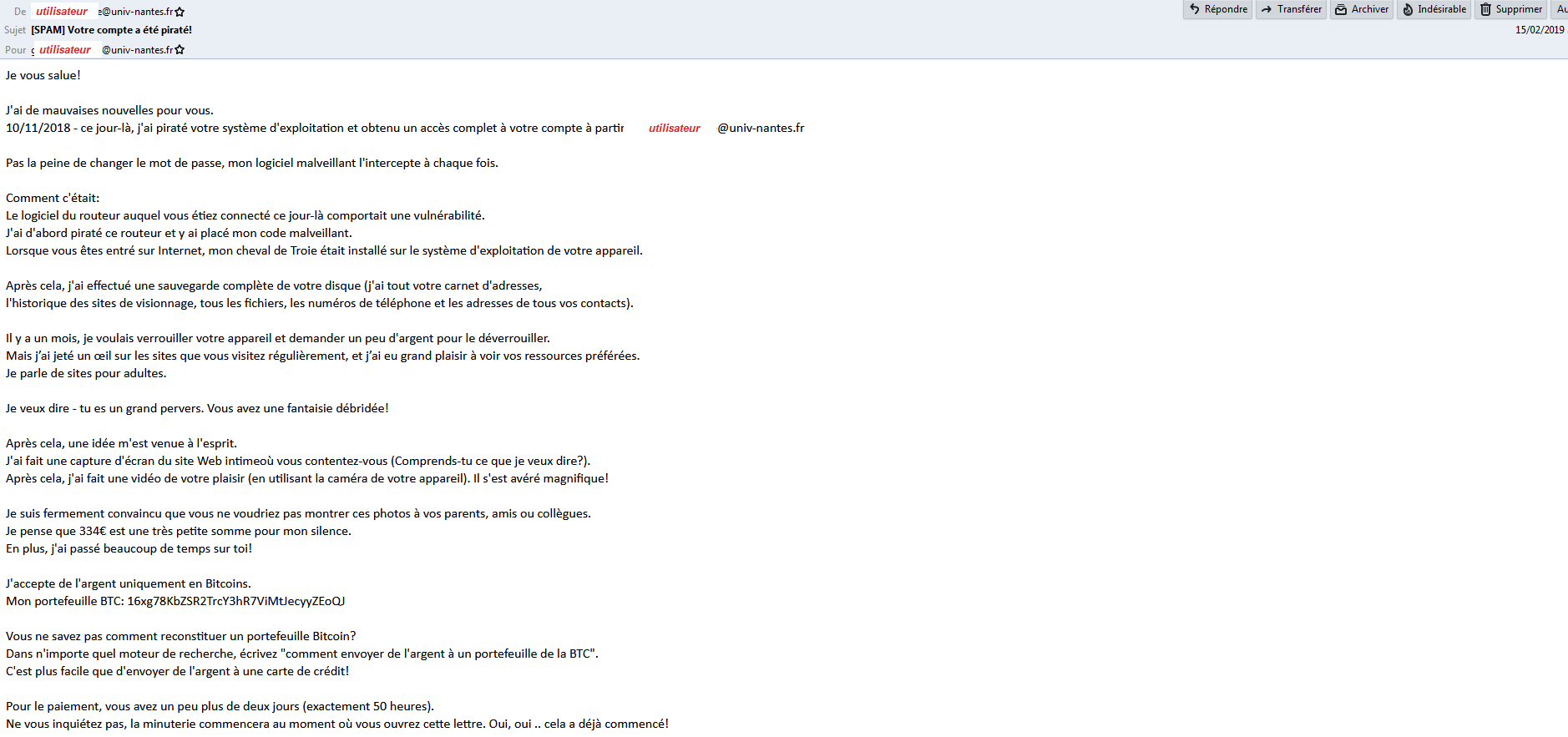The height and width of the screenshot is (737, 1568).
Task: Forward the message with Transférer
Action: 1291,9
